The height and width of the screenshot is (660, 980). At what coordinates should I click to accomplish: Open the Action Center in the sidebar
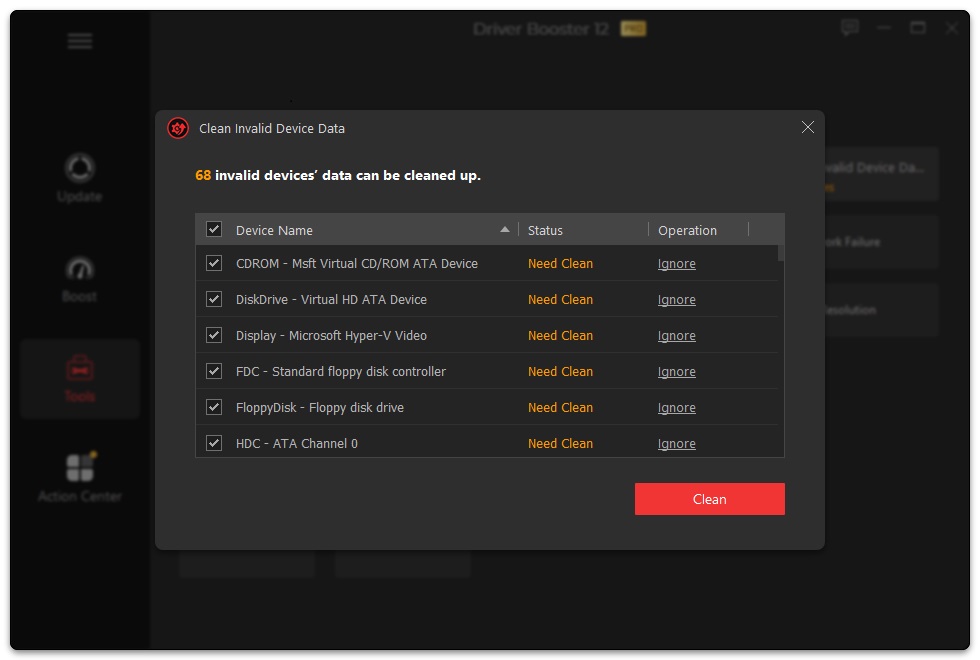click(x=79, y=477)
